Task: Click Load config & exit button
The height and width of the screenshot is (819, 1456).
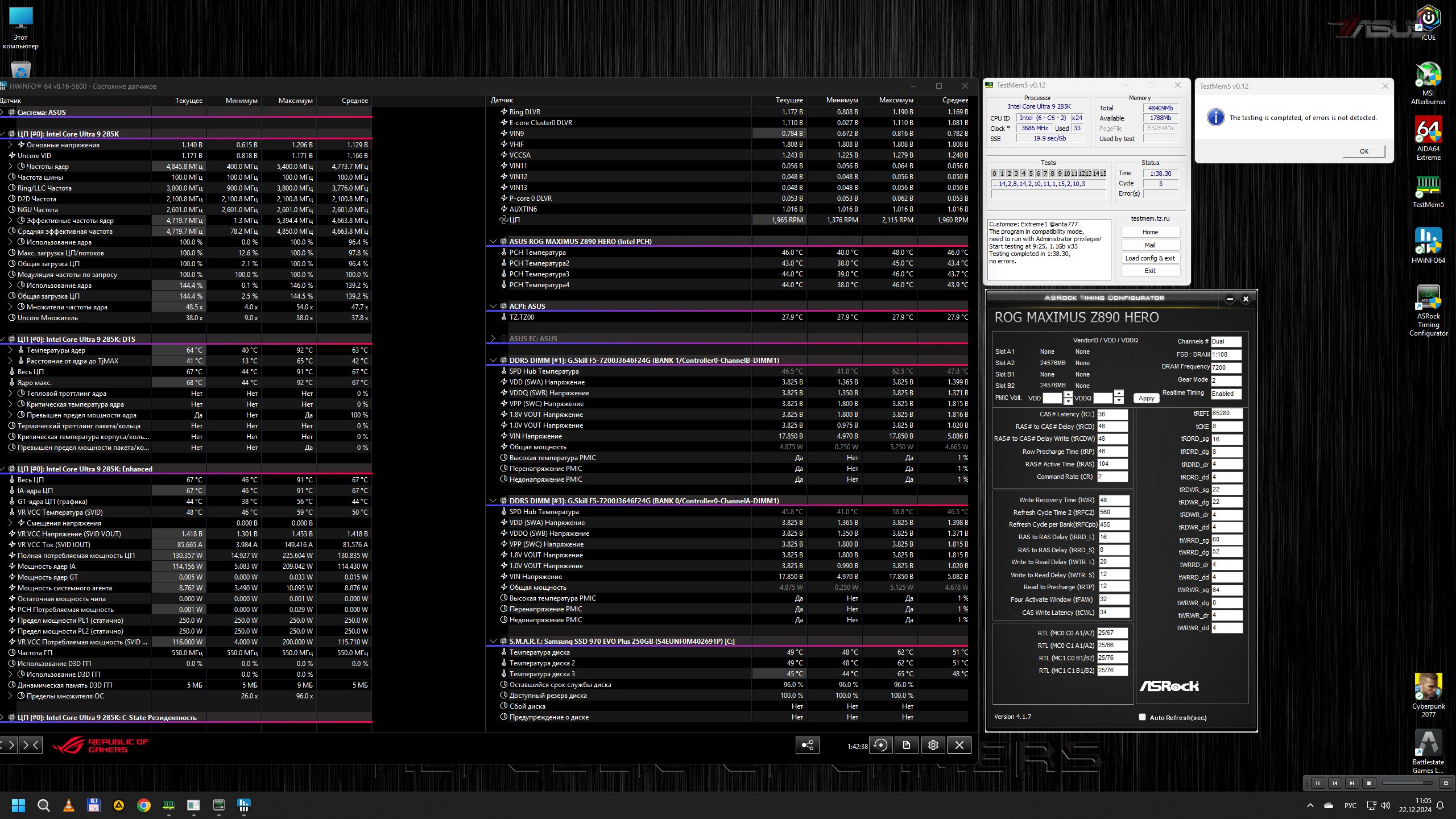Action: (1149, 258)
